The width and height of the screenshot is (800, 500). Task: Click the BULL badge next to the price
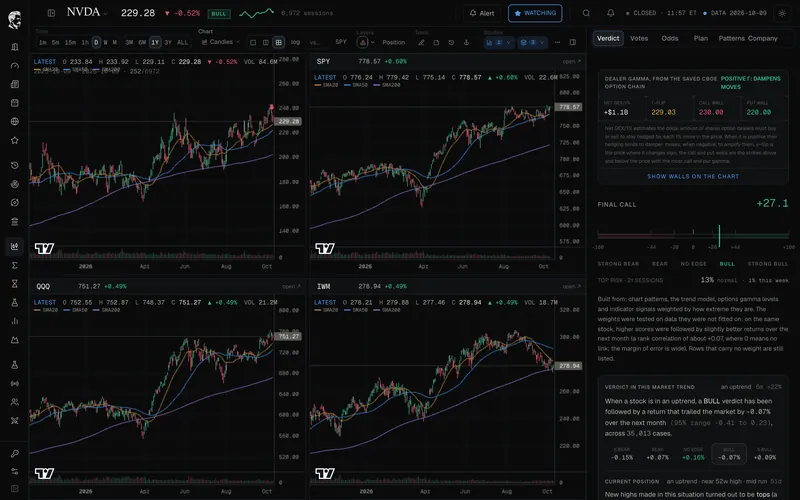coord(219,14)
